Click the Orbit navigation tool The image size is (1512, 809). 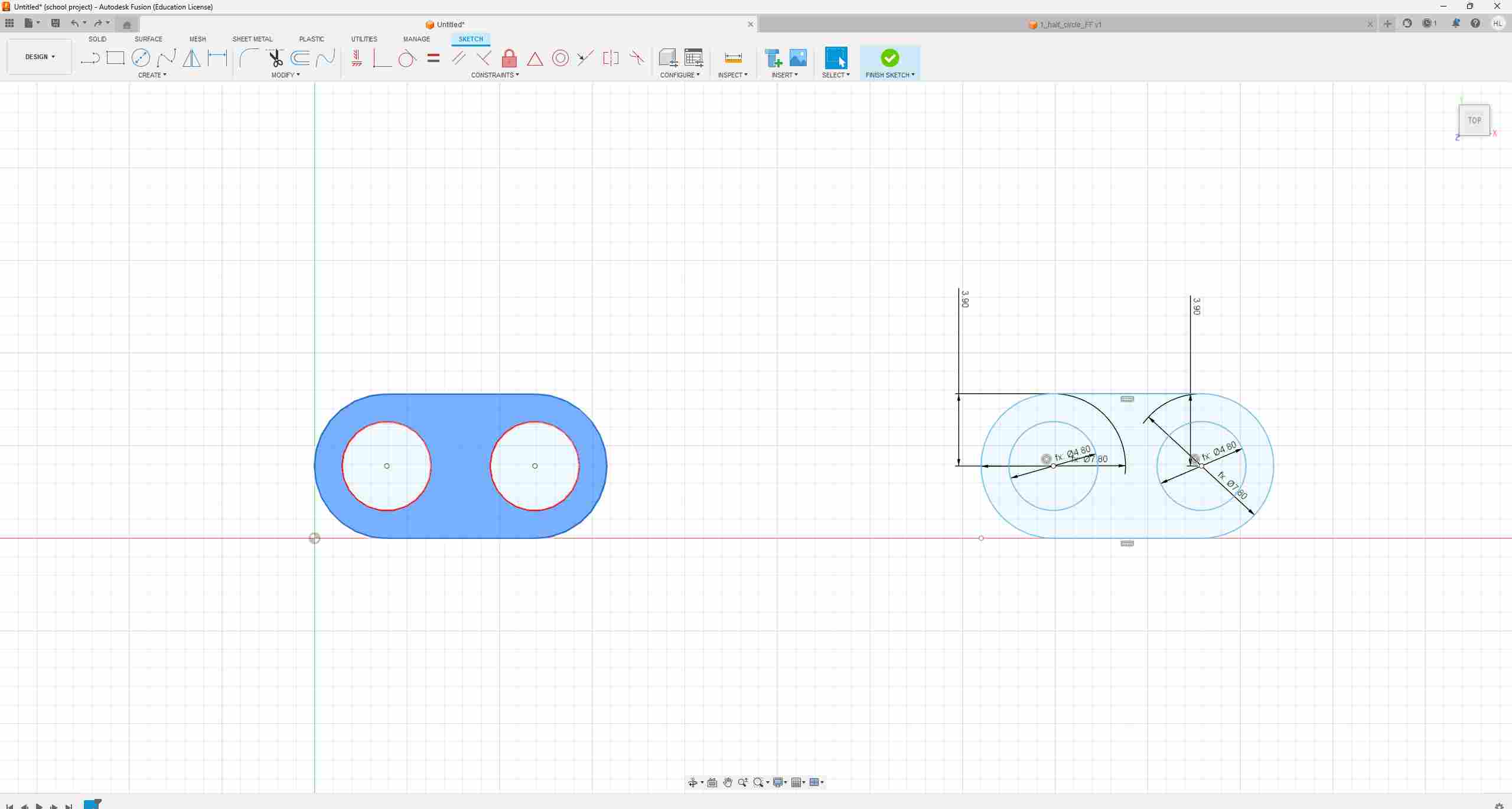[692, 782]
